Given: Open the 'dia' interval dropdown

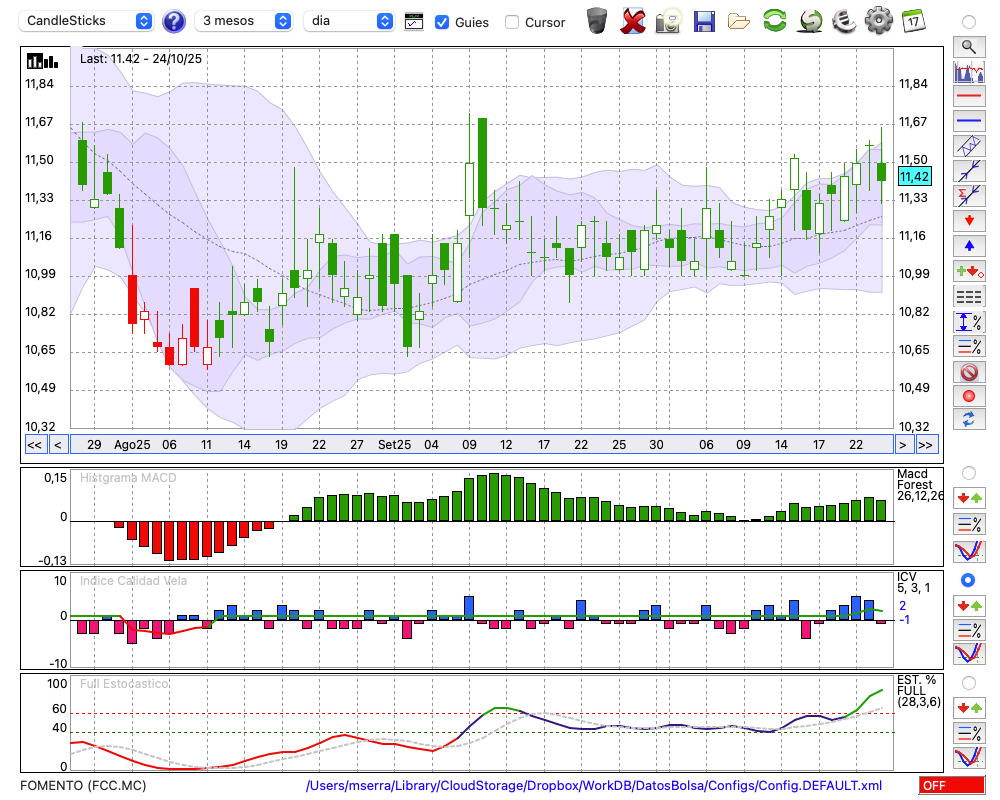Looking at the screenshot, I should 350,21.
